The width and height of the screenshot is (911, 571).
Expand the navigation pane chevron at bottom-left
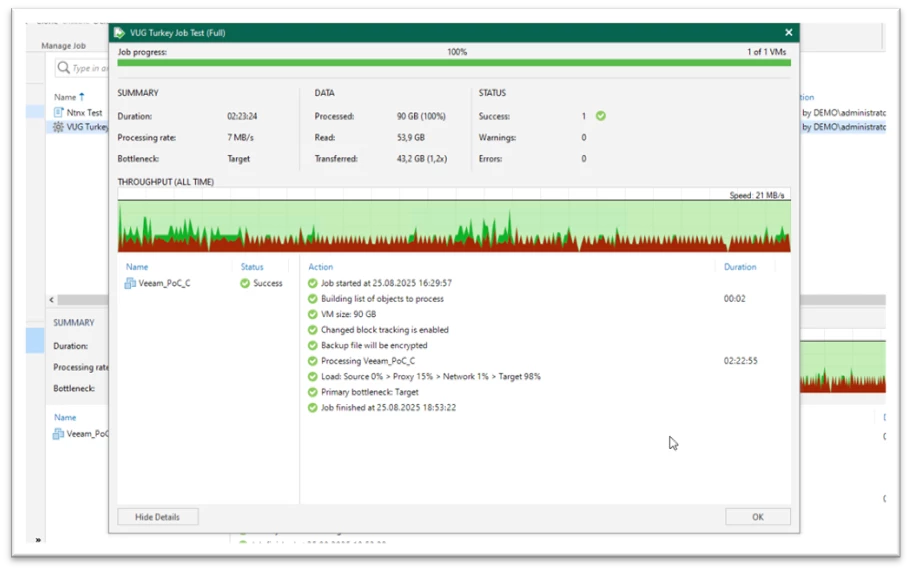pos(38,540)
